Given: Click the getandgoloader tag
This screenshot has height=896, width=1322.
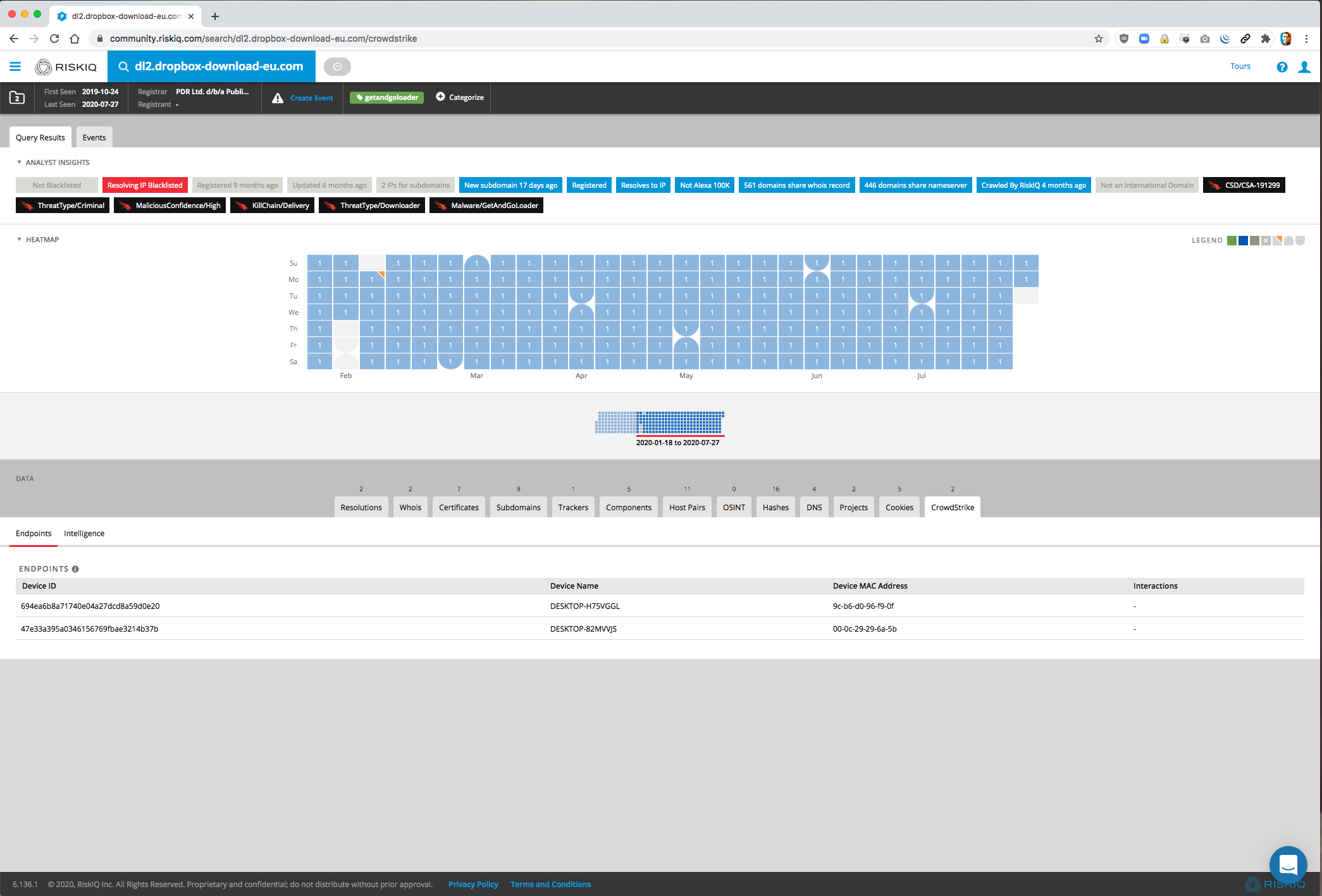Looking at the screenshot, I should [x=387, y=97].
